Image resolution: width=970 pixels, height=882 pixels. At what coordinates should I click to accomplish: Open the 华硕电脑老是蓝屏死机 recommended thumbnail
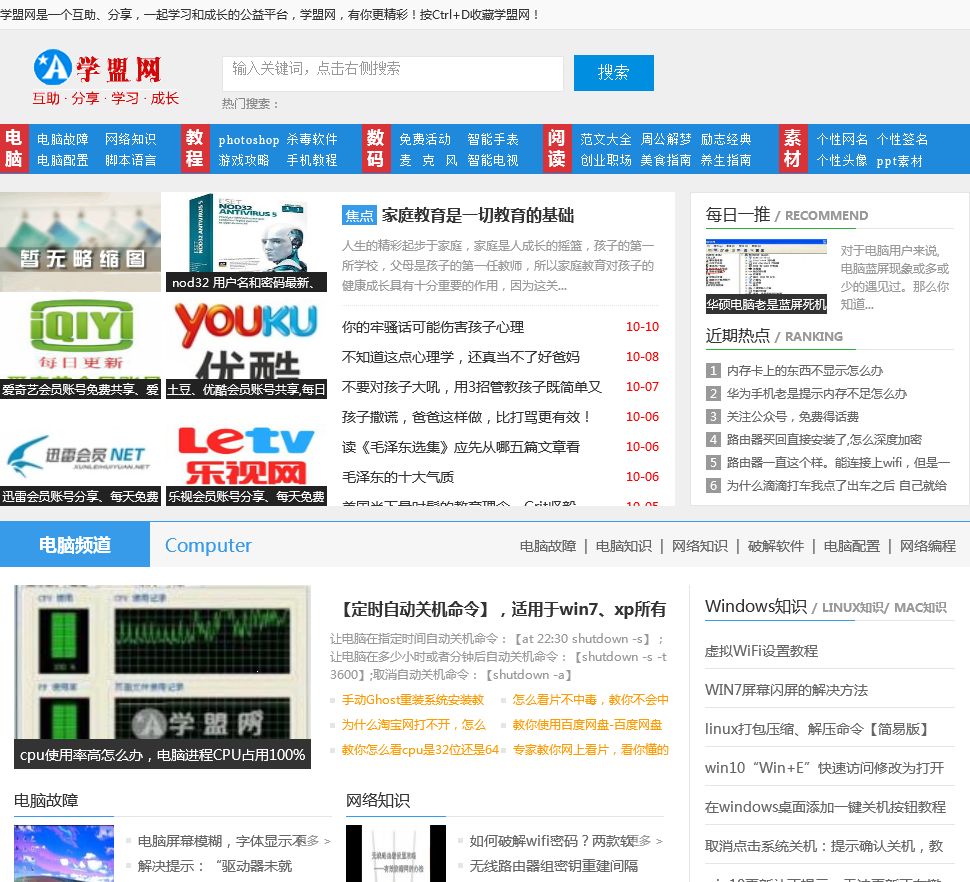[x=766, y=276]
